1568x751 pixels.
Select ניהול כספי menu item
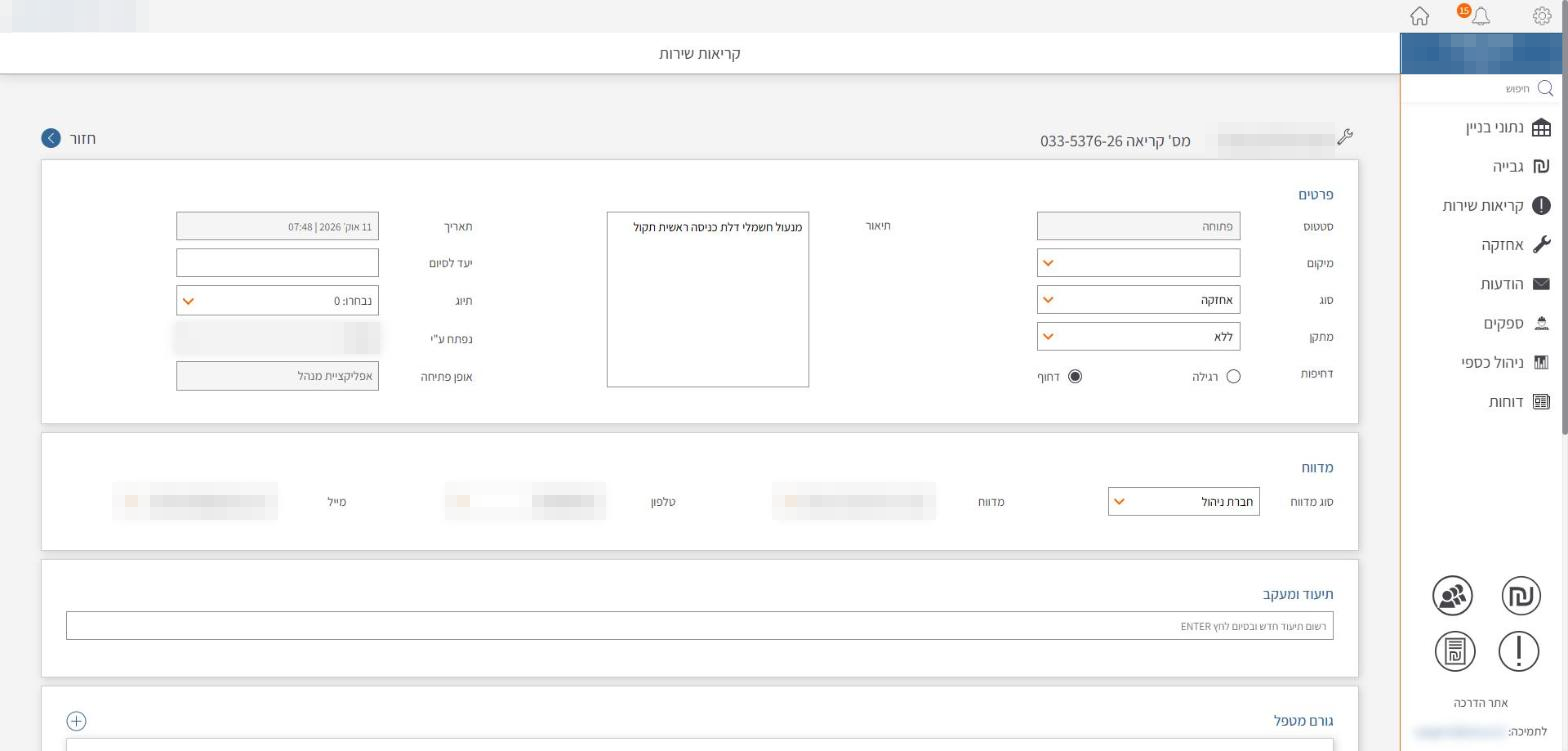pos(1492,362)
